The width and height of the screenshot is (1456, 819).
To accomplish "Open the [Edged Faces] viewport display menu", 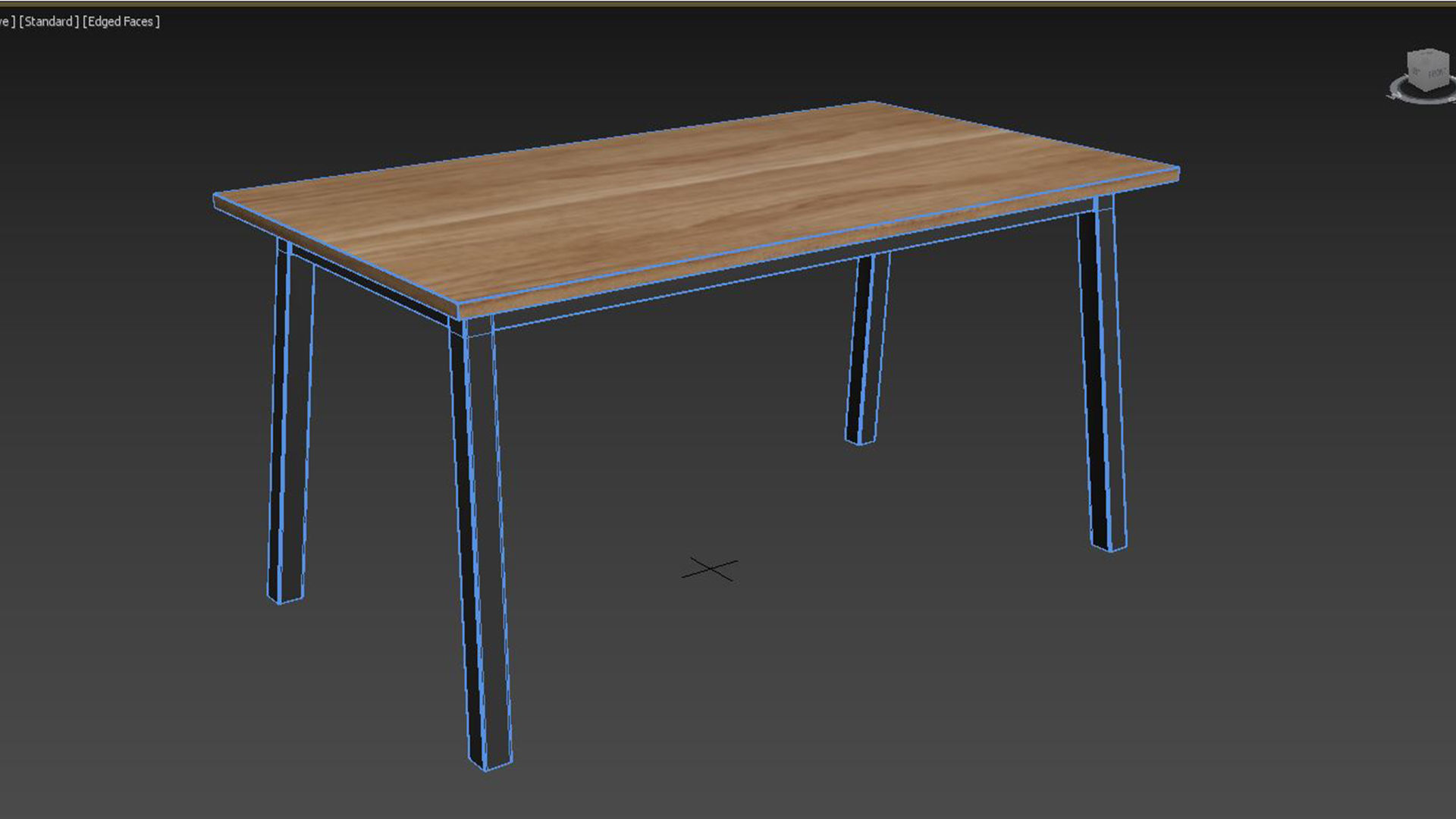I will click(x=121, y=21).
